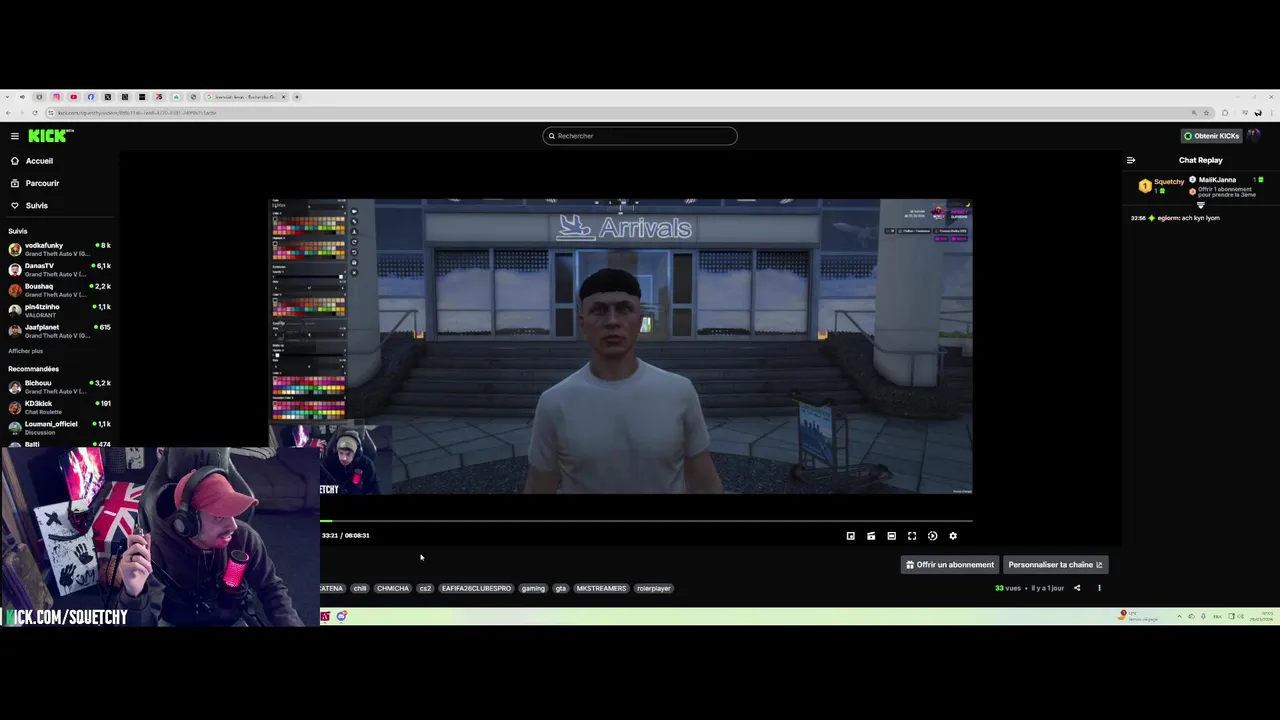
Task: Open taskbar clock and date
Action: [x=1261, y=616]
